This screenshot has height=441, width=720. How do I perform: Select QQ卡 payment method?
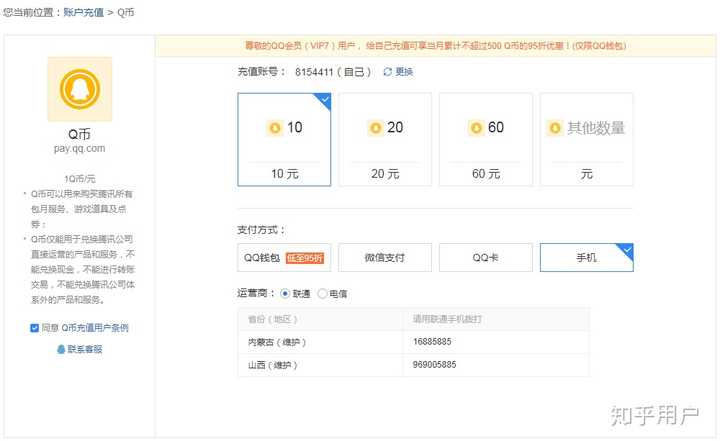[x=486, y=258]
